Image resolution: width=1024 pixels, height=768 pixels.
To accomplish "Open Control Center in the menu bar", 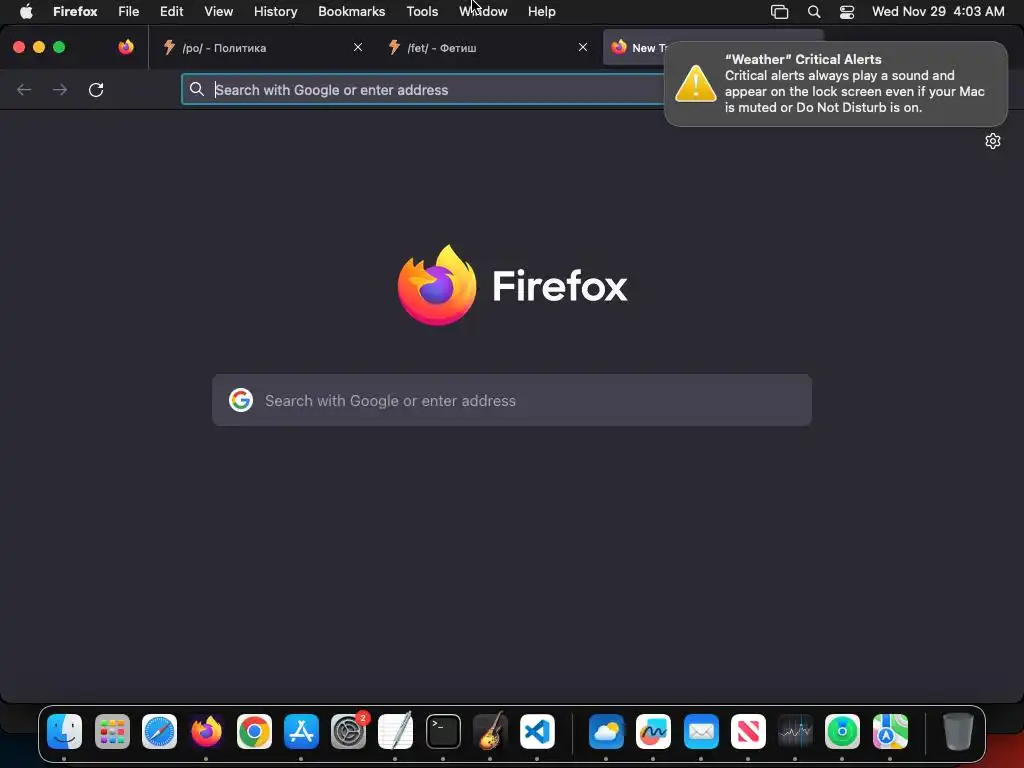I will pos(847,12).
